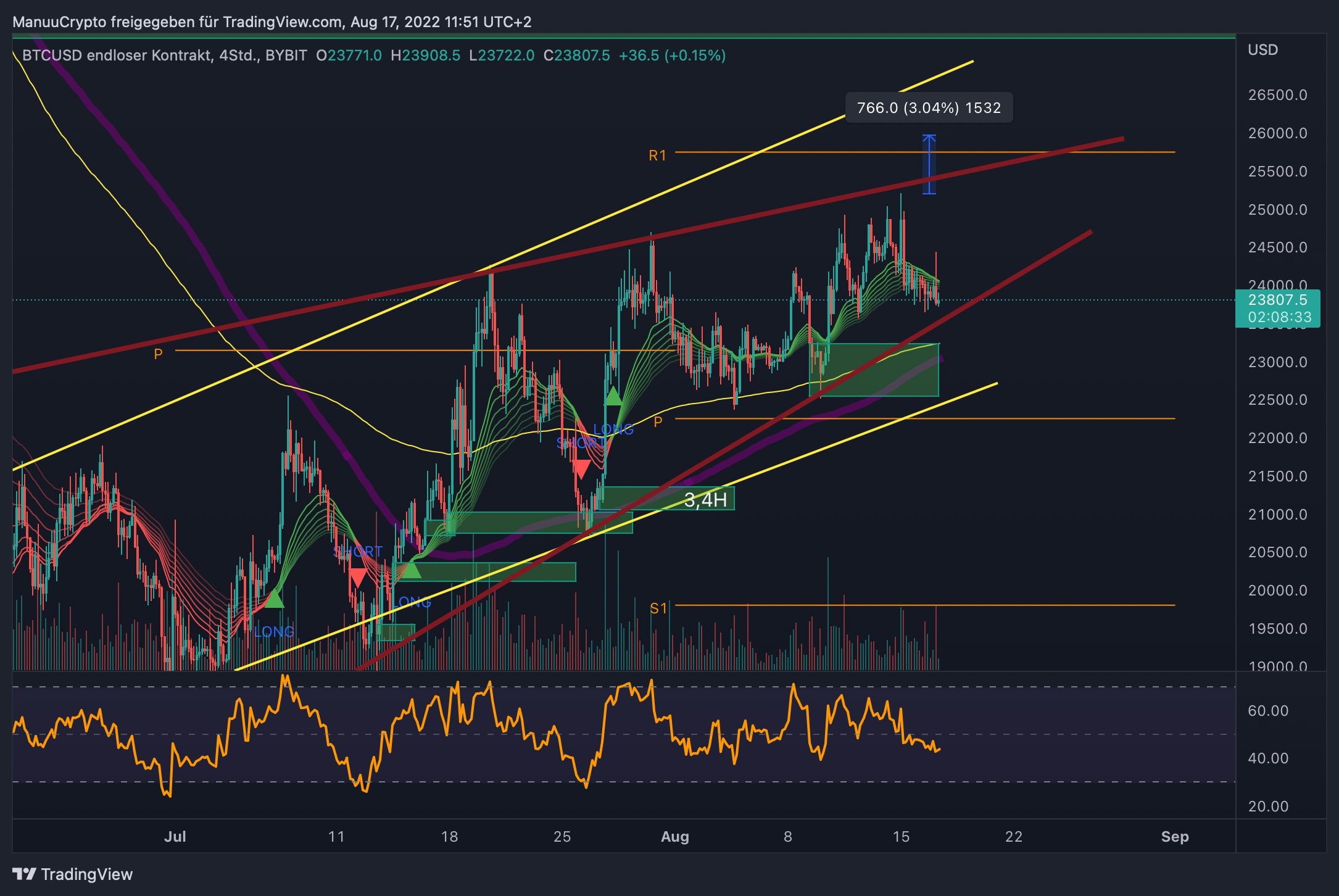
Task: Click the large green support zone near 23000
Action: [874, 370]
